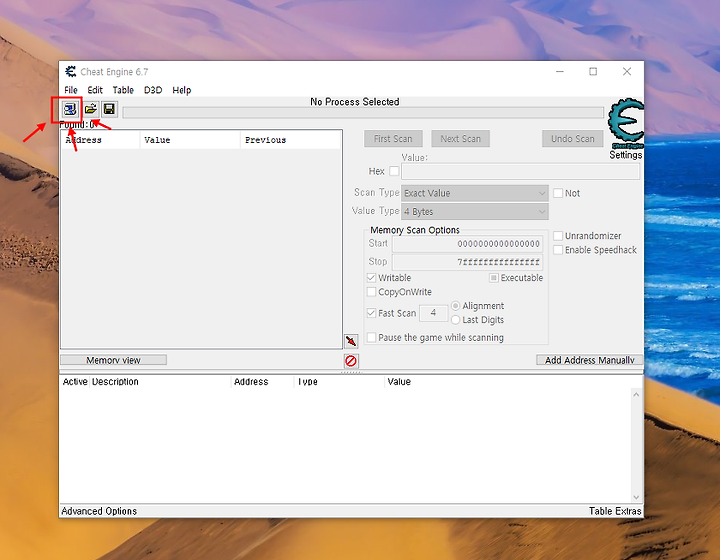Enable CopyOnWrite option
The width and height of the screenshot is (720, 560).
click(x=371, y=292)
